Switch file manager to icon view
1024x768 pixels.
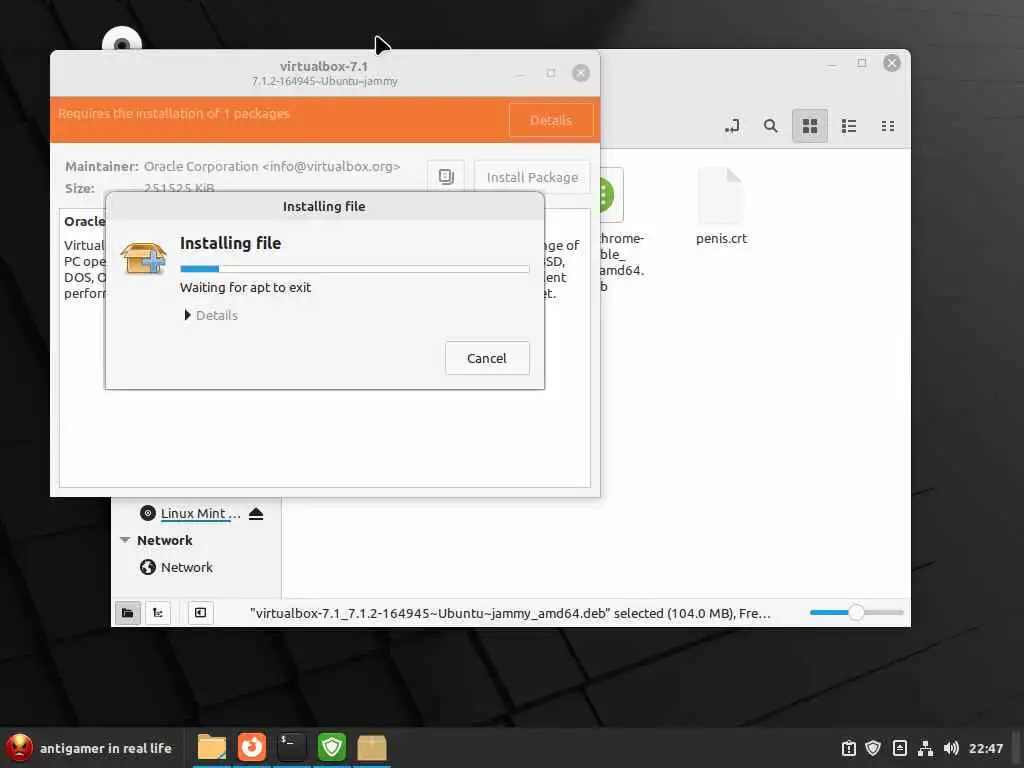tap(810, 126)
